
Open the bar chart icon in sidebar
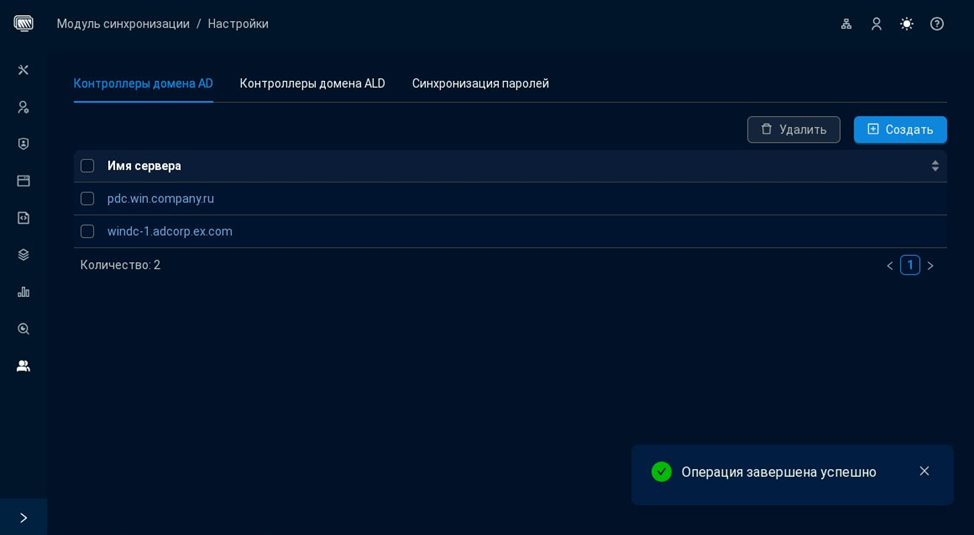[x=23, y=292]
